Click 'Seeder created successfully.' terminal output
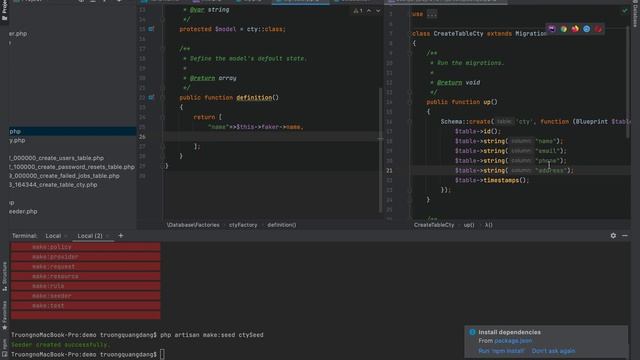Screen dimensions: 640x360 [60, 344]
